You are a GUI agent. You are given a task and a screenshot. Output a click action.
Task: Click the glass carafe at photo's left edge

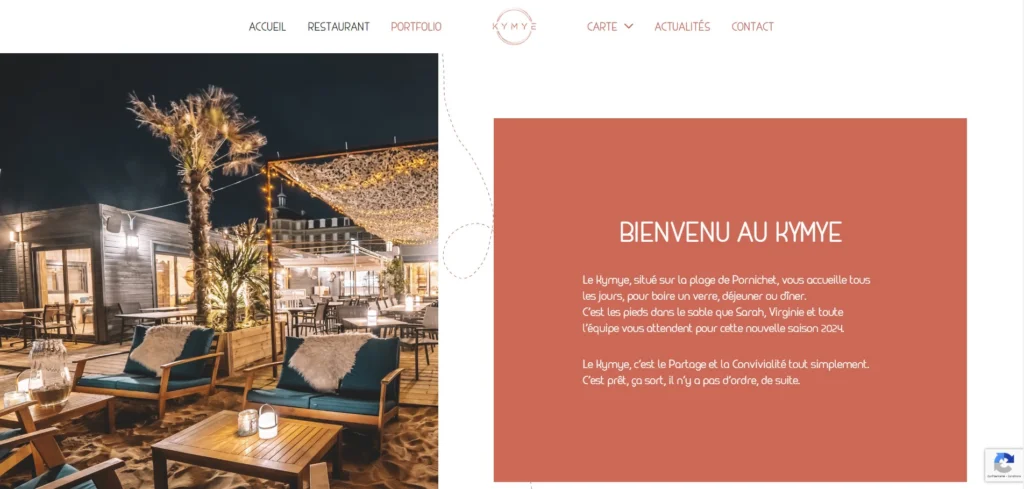click(48, 373)
